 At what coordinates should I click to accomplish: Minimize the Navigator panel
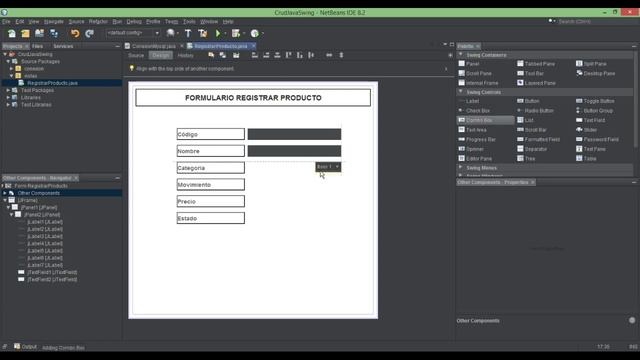118,178
